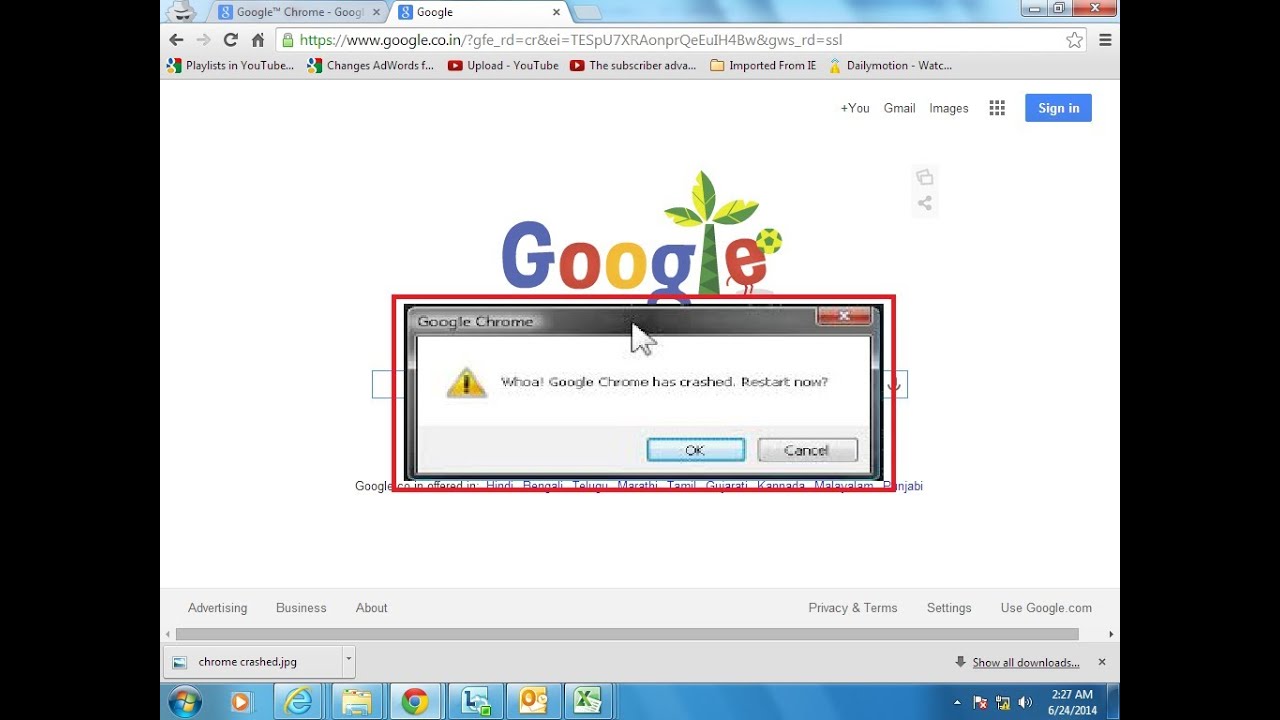The height and width of the screenshot is (720, 1280).
Task: Click Business footer link
Action: 301,608
